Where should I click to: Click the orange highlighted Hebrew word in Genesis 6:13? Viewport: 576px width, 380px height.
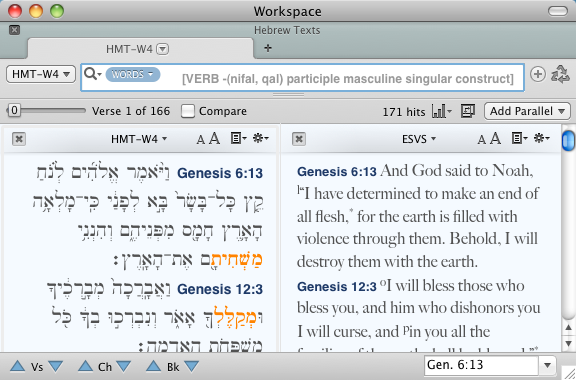[236, 260]
